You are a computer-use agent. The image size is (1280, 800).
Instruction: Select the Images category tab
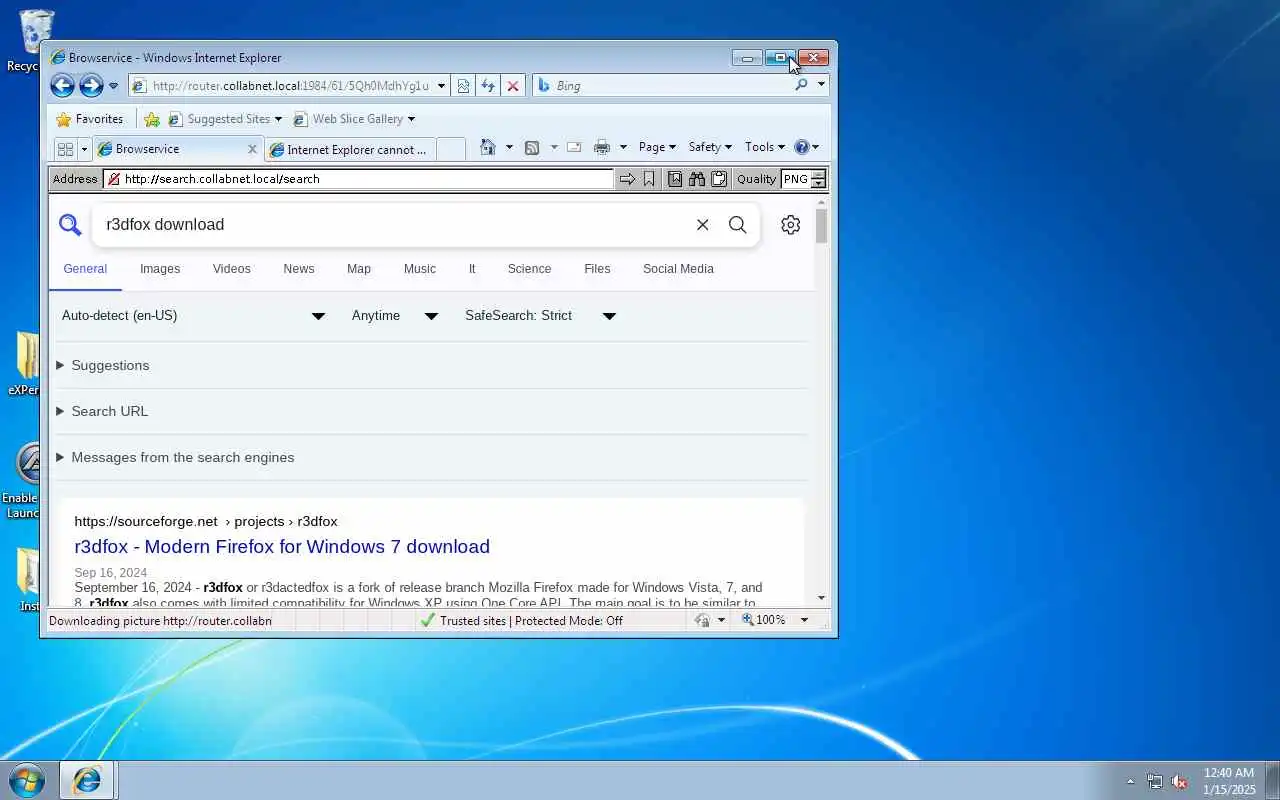(x=160, y=269)
